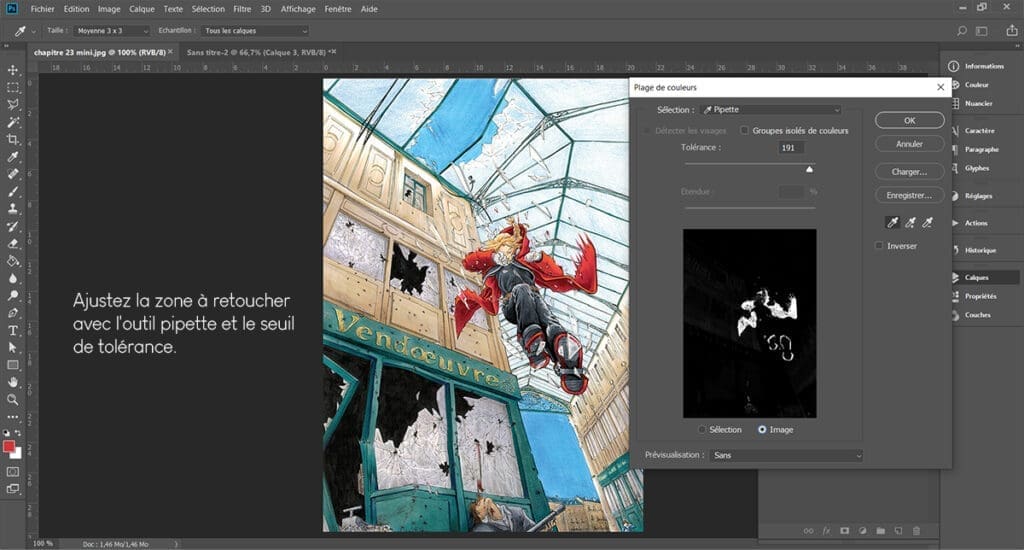Select the Type tool
Screen dimensions: 1024x550
pos(12,331)
